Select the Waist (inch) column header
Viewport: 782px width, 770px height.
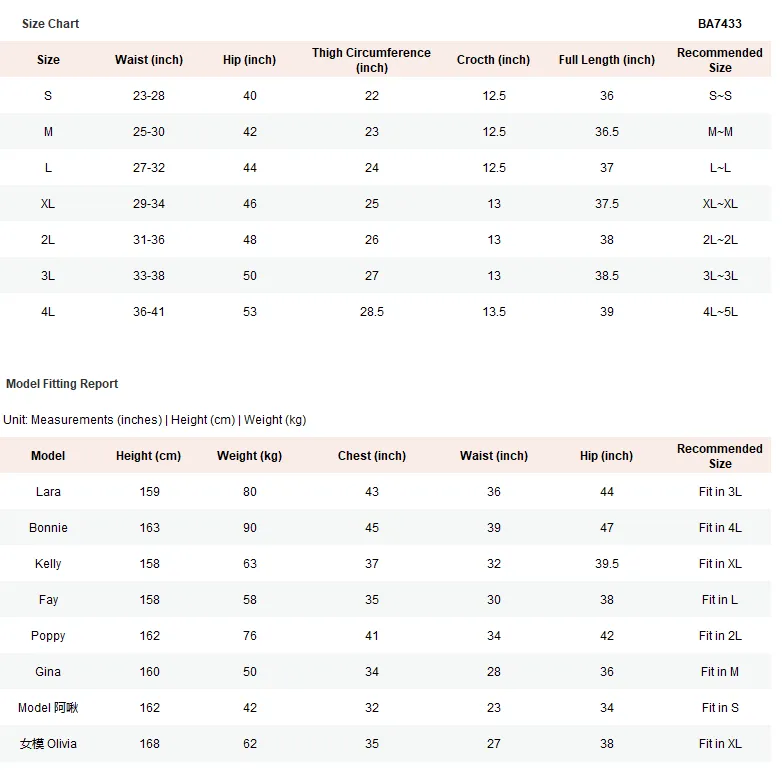(149, 60)
